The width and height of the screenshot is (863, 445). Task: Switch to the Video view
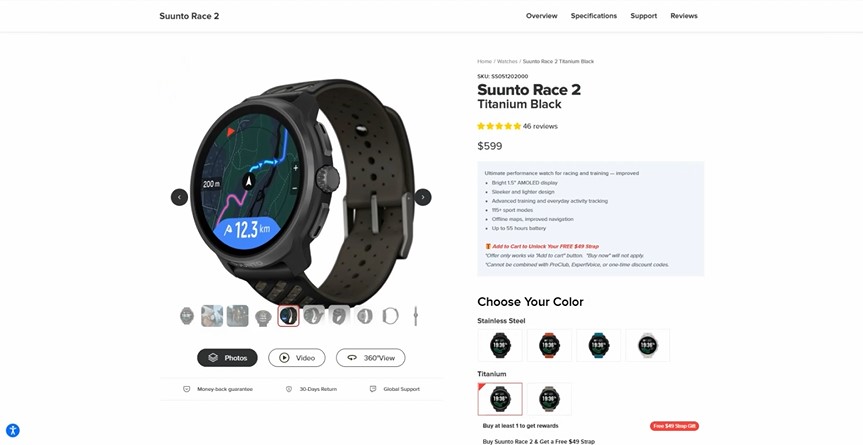coord(297,358)
